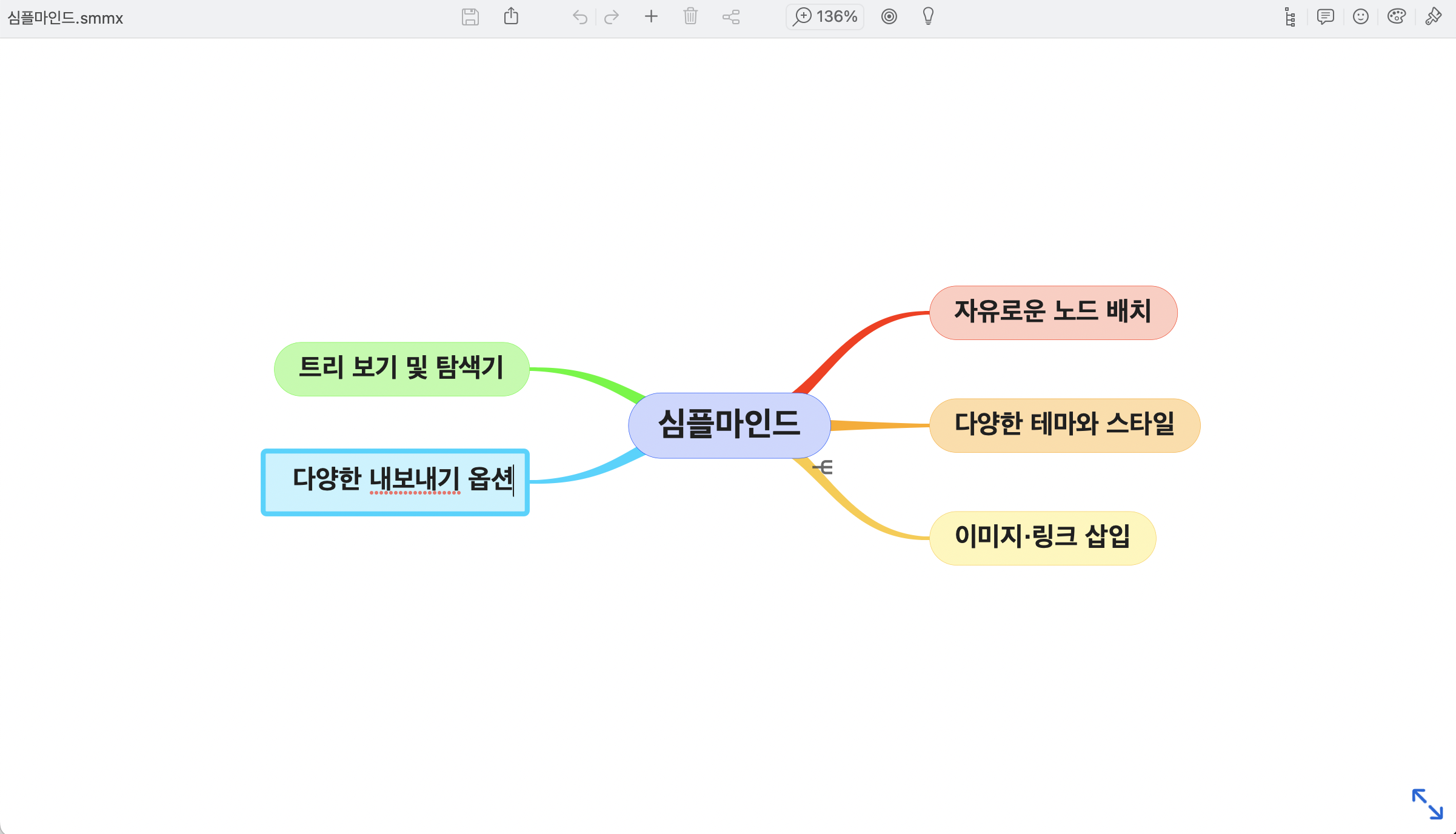
Task: Delete selected topic with trash icon
Action: click(x=690, y=16)
